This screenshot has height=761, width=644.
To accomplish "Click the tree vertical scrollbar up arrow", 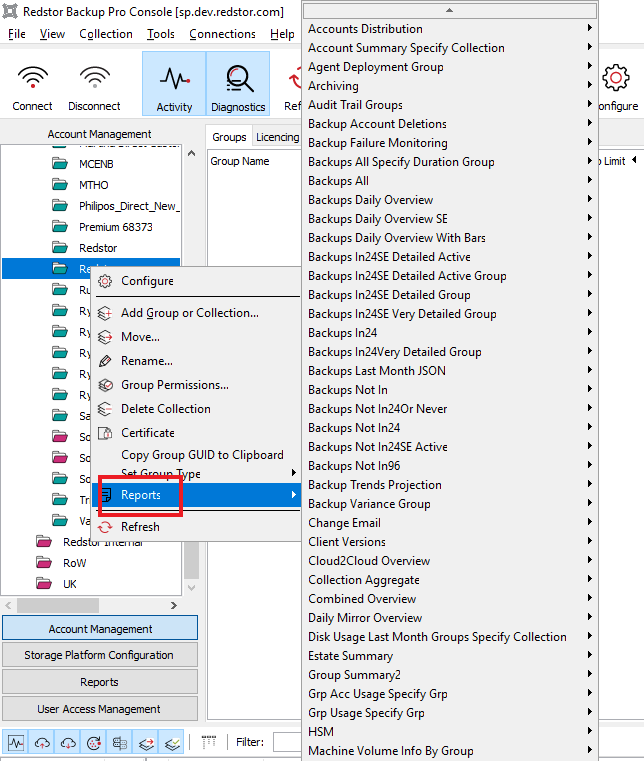I will pos(192,153).
